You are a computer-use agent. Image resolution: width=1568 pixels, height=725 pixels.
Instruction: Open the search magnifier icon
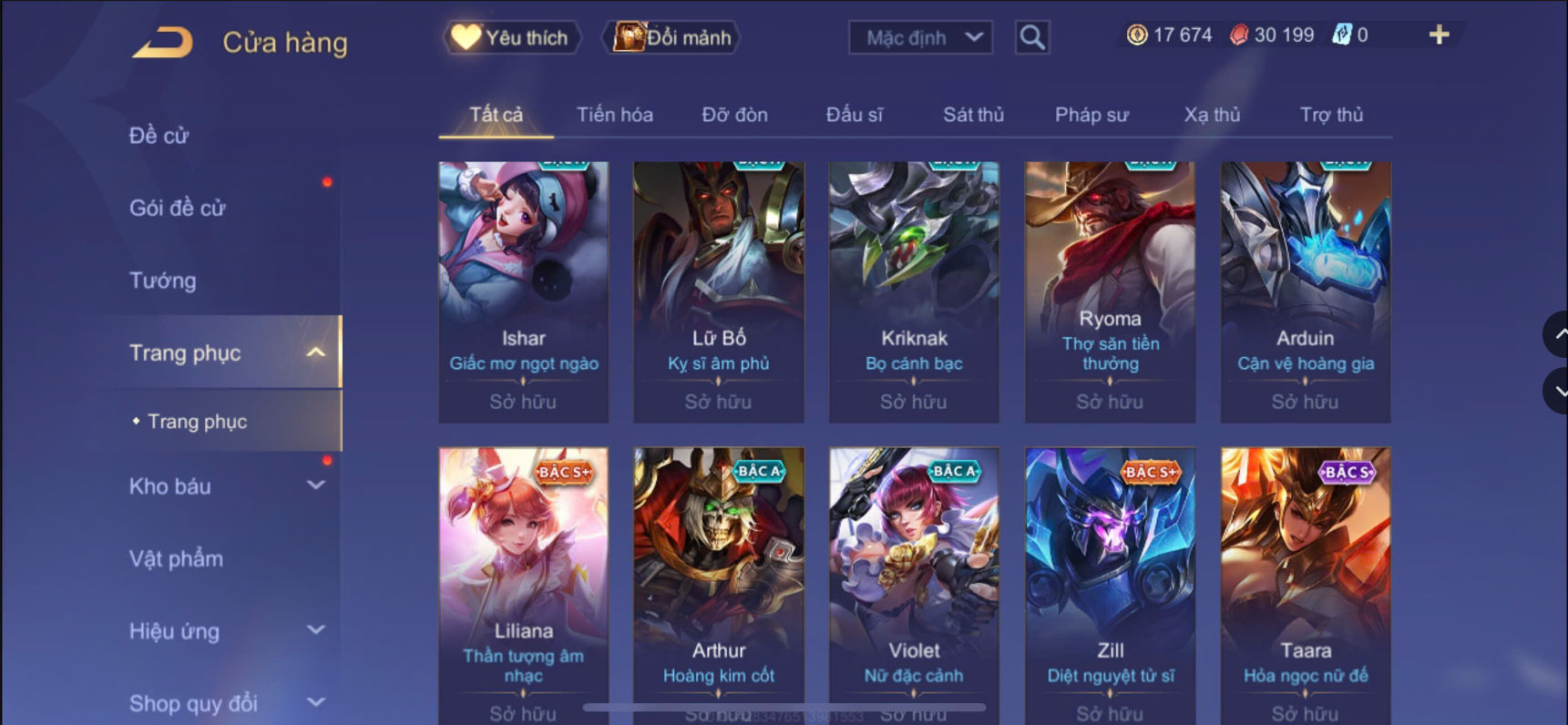pyautogui.click(x=1032, y=37)
